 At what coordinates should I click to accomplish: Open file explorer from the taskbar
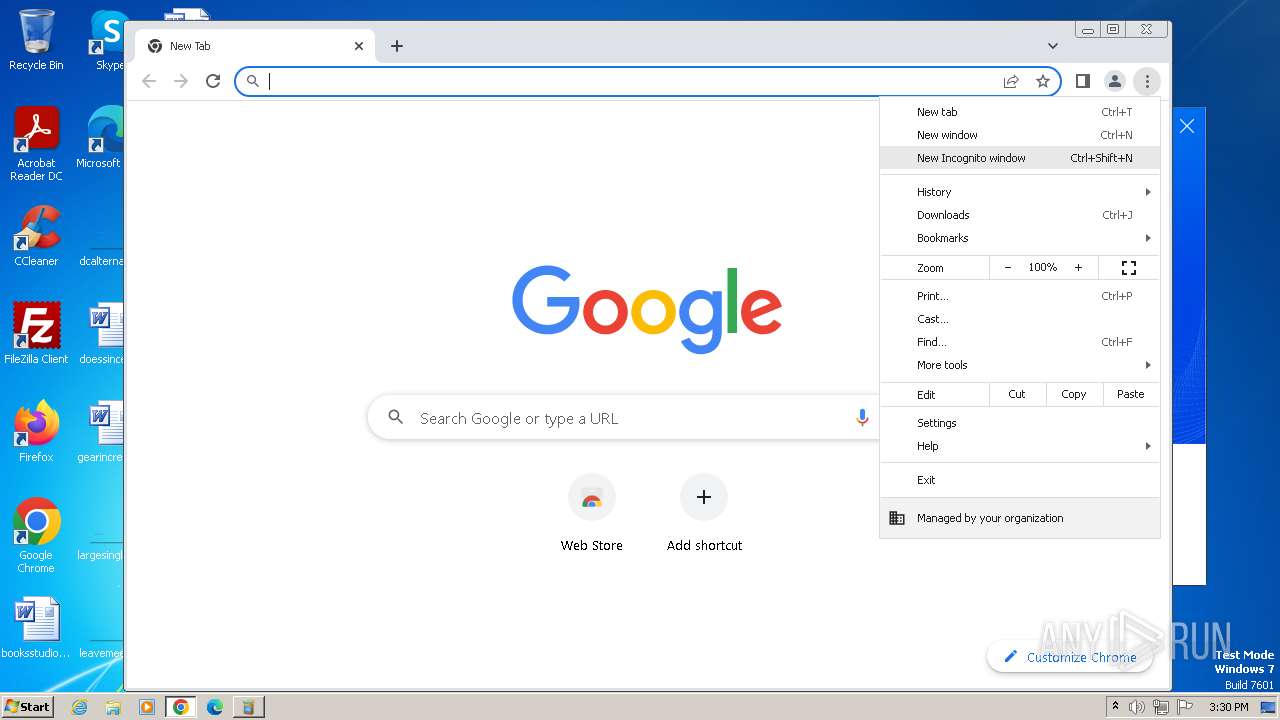click(113, 707)
